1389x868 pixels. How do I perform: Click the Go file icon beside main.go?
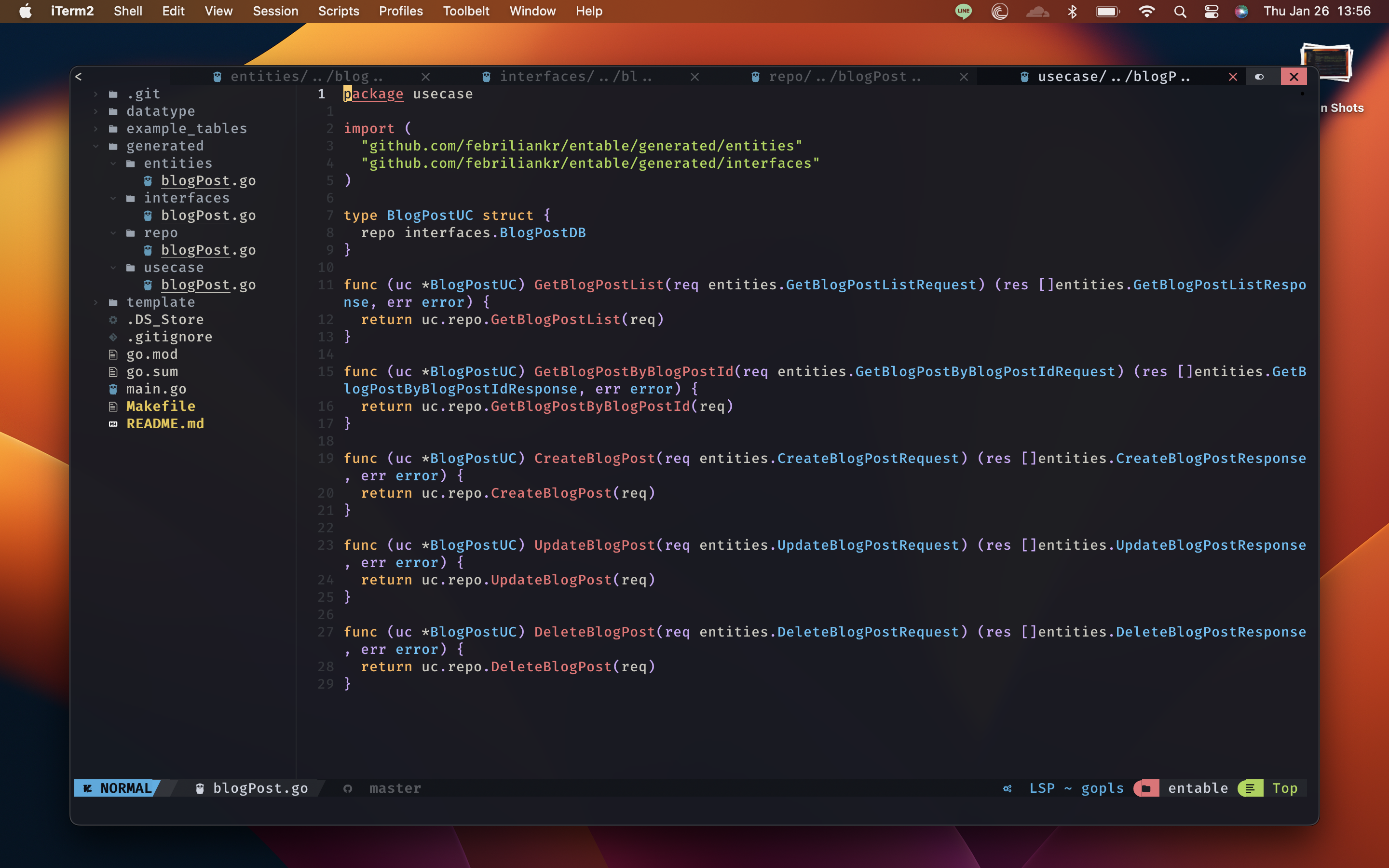pyautogui.click(x=113, y=389)
